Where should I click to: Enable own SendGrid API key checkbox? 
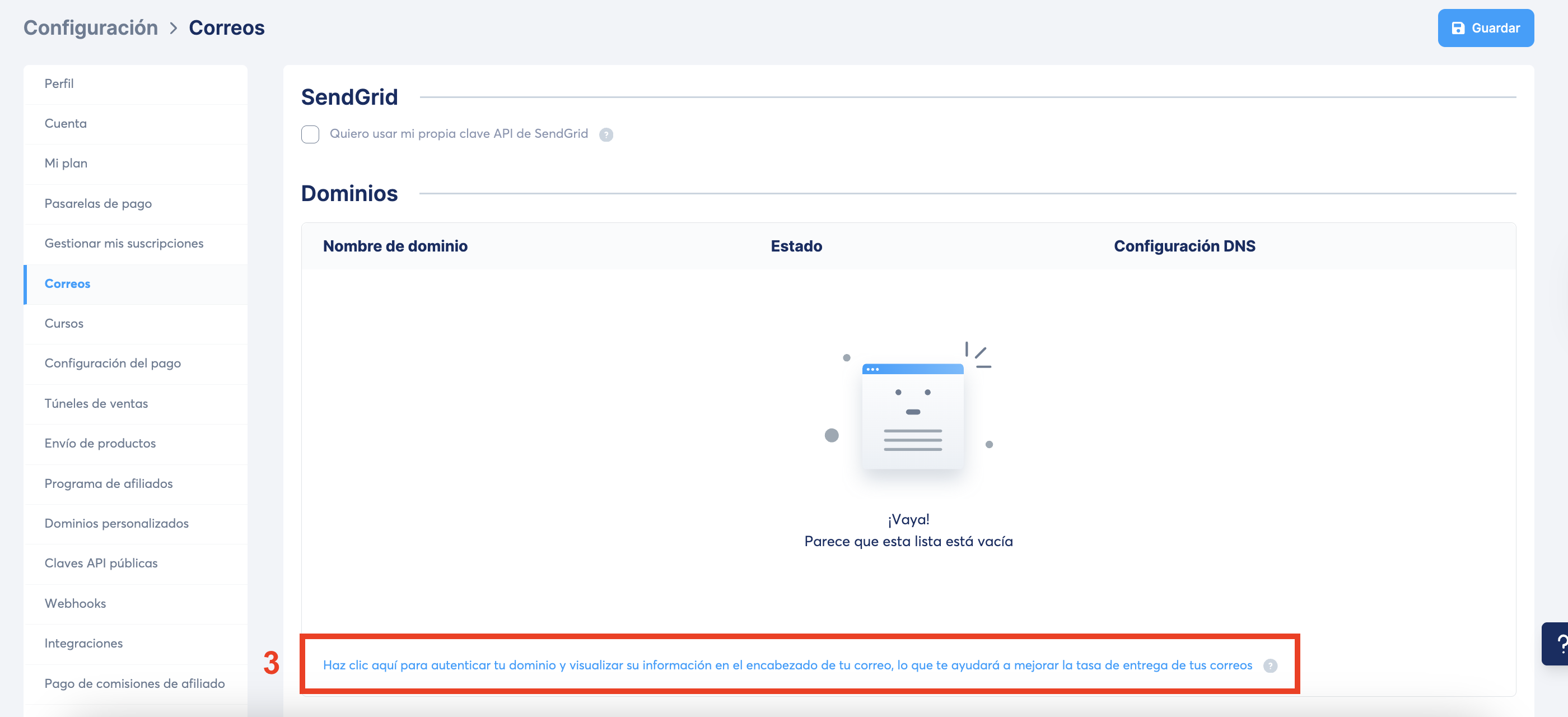coord(310,134)
